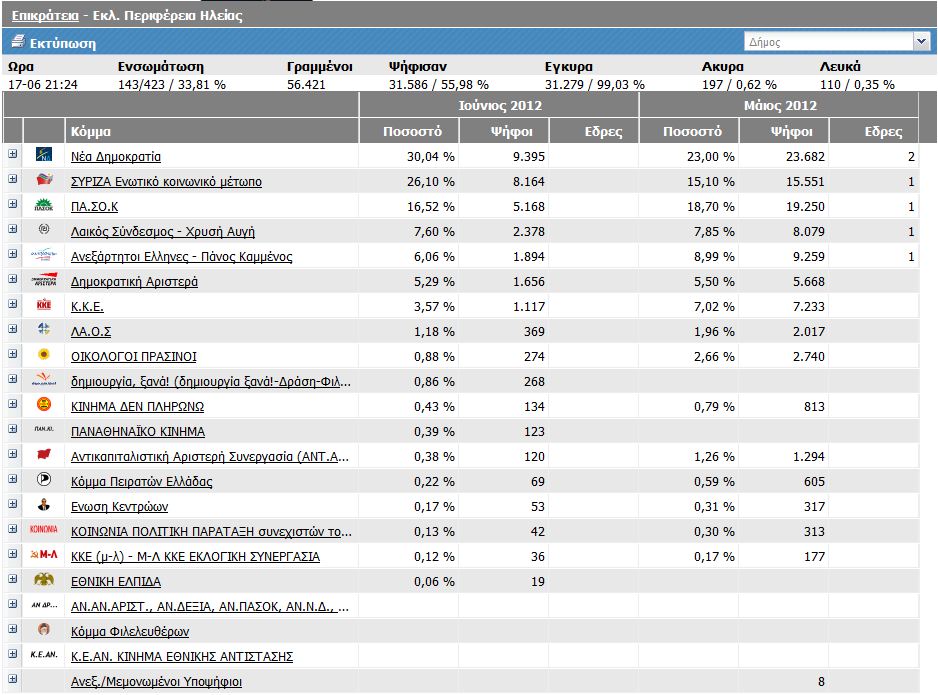Open the Δήμος dropdown list

(921, 42)
